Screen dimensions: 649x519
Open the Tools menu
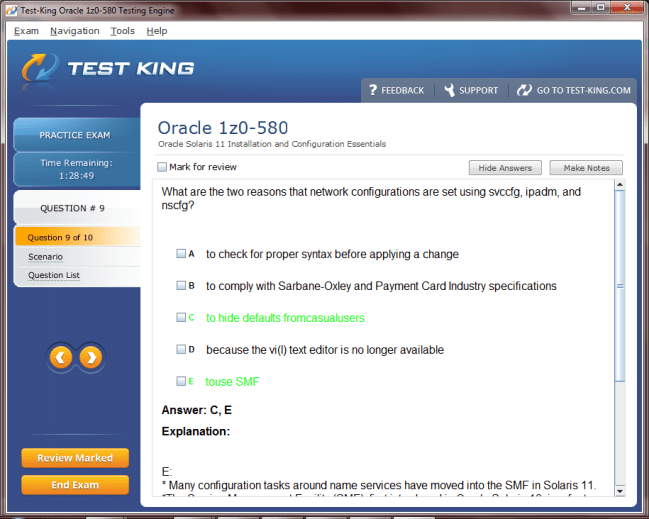pos(122,31)
